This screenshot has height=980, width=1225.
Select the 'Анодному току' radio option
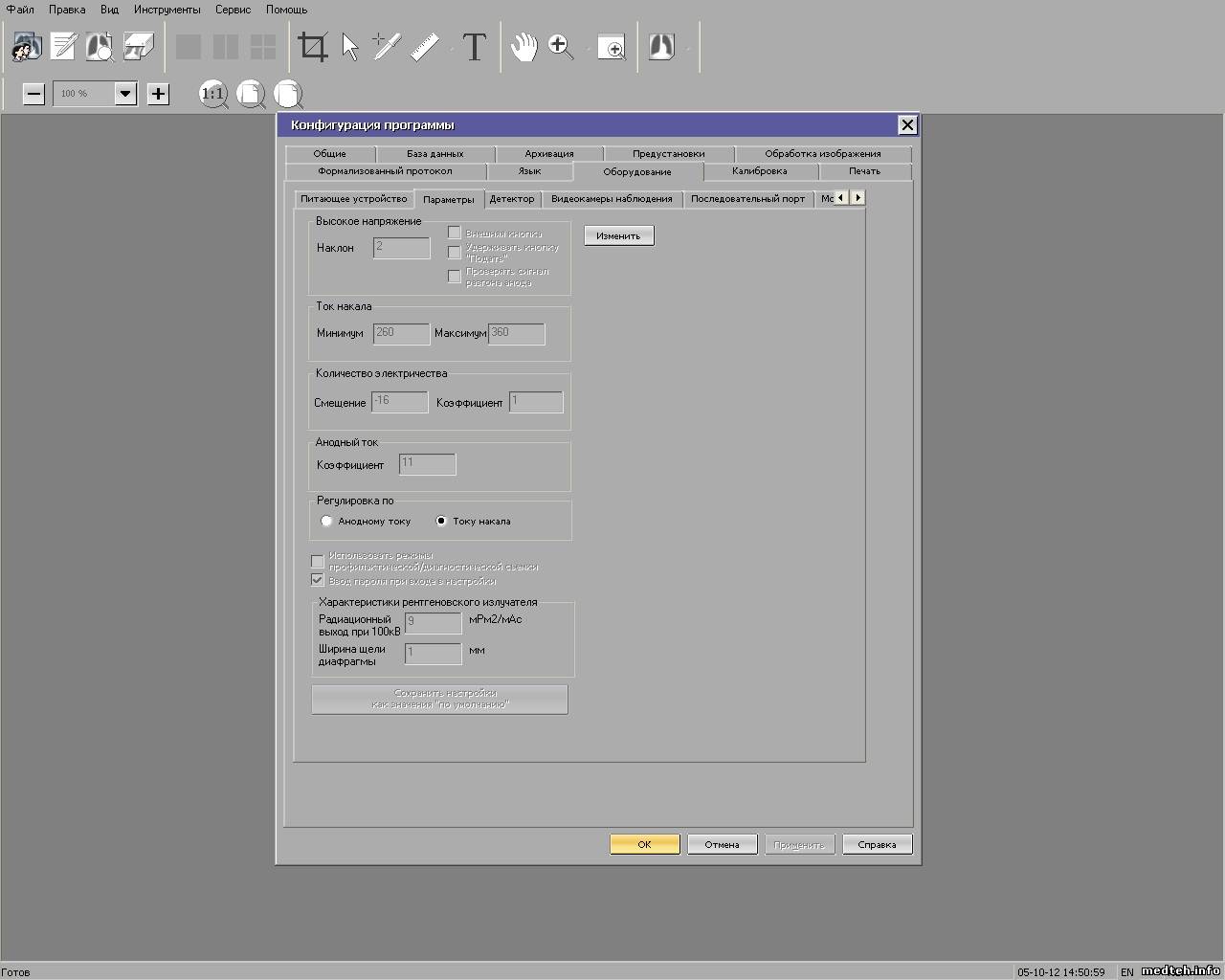click(327, 522)
